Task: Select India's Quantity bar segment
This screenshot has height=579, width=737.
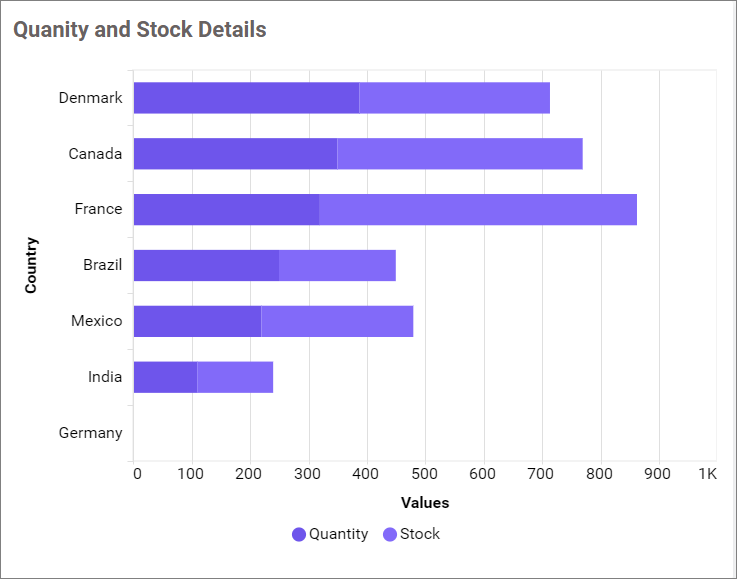Action: pyautogui.click(x=165, y=377)
